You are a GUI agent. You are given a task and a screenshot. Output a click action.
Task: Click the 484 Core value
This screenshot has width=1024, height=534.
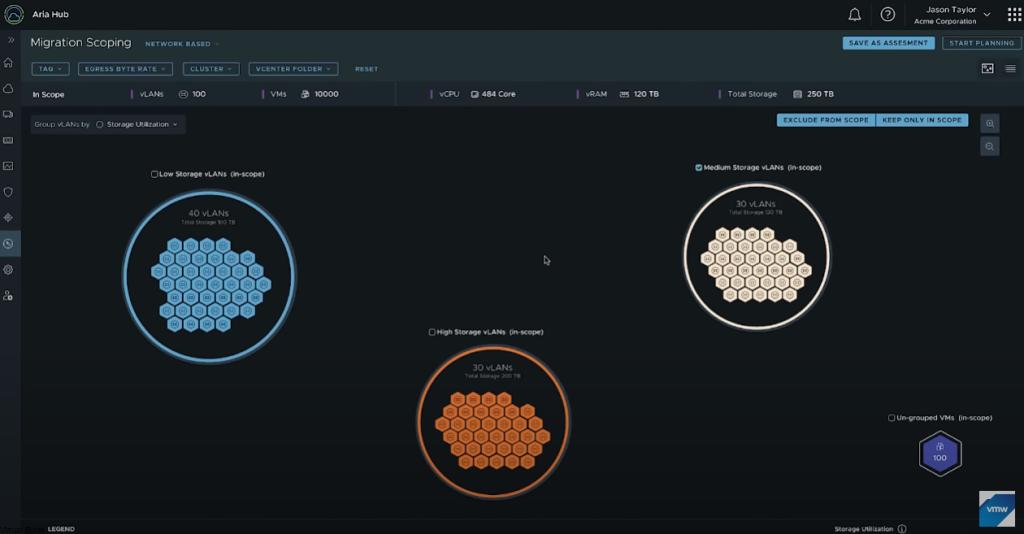[498, 94]
